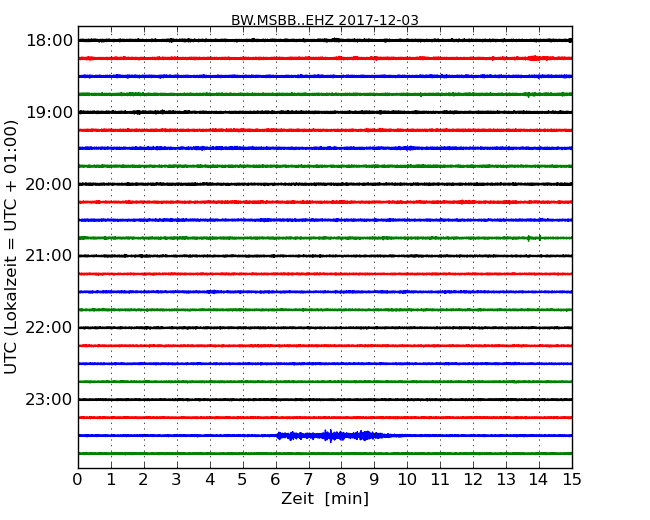Click the x-axis tick label 0

[78, 479]
